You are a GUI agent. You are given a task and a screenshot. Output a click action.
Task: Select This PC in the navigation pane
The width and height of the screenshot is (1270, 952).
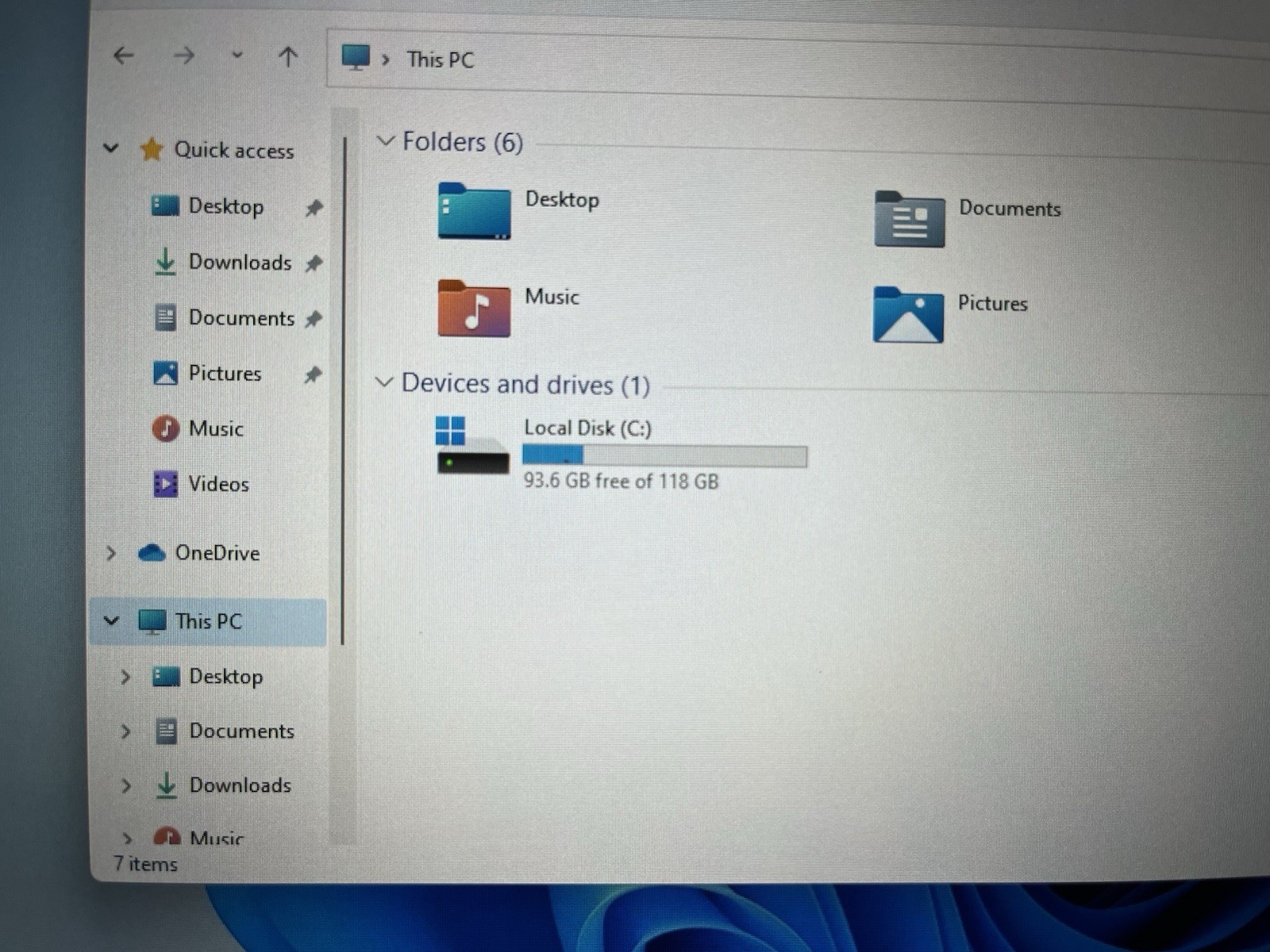[209, 621]
